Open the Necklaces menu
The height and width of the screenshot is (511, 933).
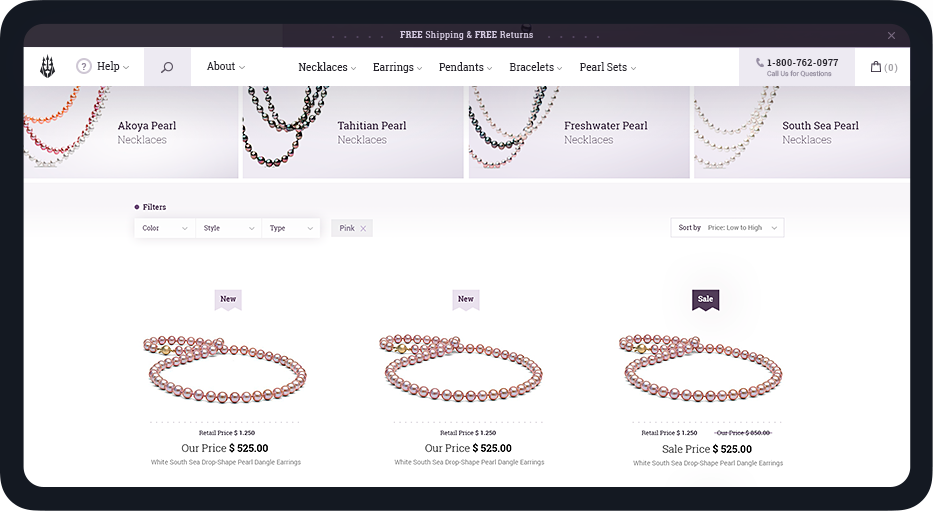click(x=327, y=67)
